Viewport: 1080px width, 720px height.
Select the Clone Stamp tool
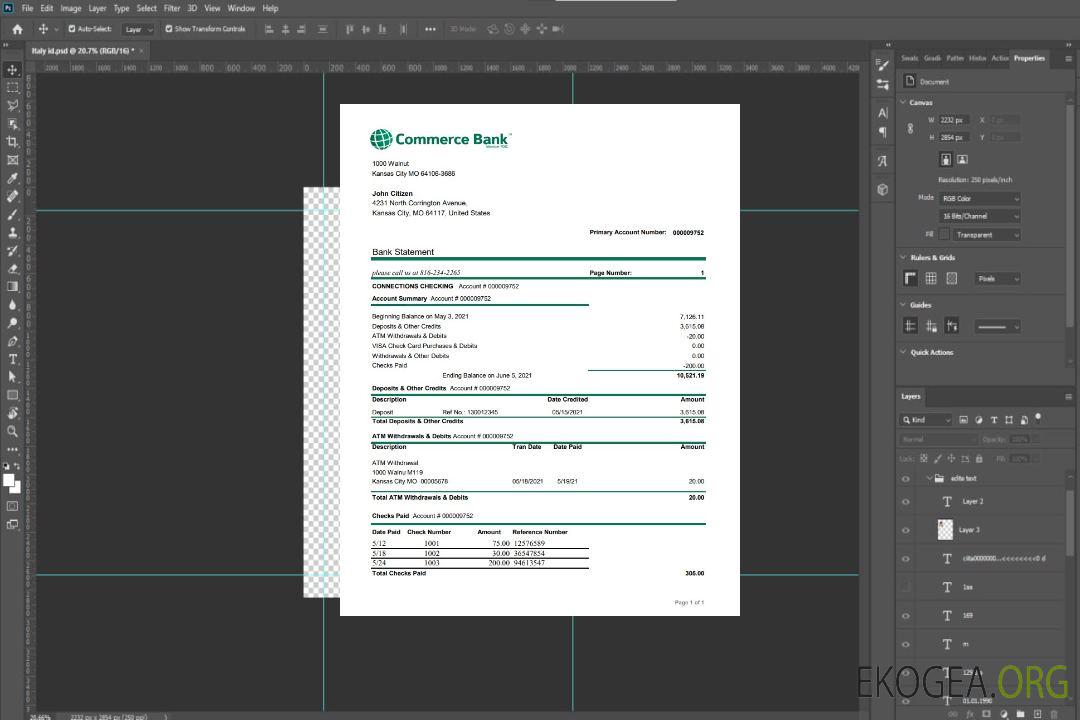coord(12,233)
